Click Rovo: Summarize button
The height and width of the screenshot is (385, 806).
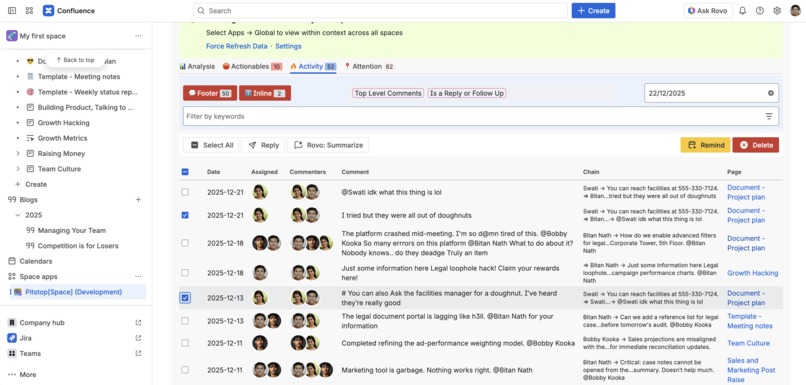click(x=328, y=145)
